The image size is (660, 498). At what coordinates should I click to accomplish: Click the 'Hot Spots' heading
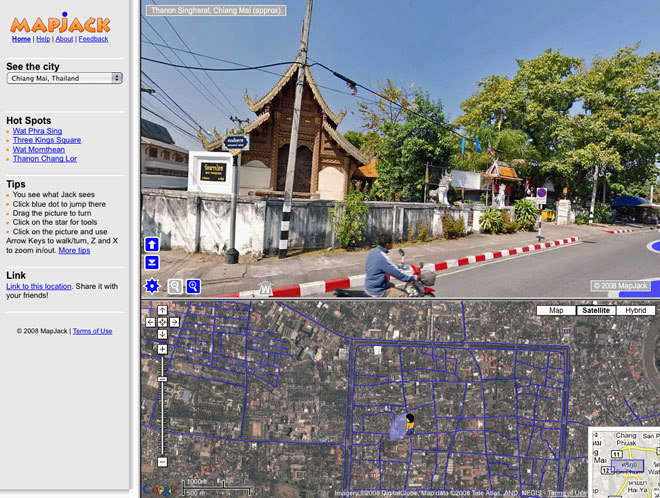click(x=29, y=120)
